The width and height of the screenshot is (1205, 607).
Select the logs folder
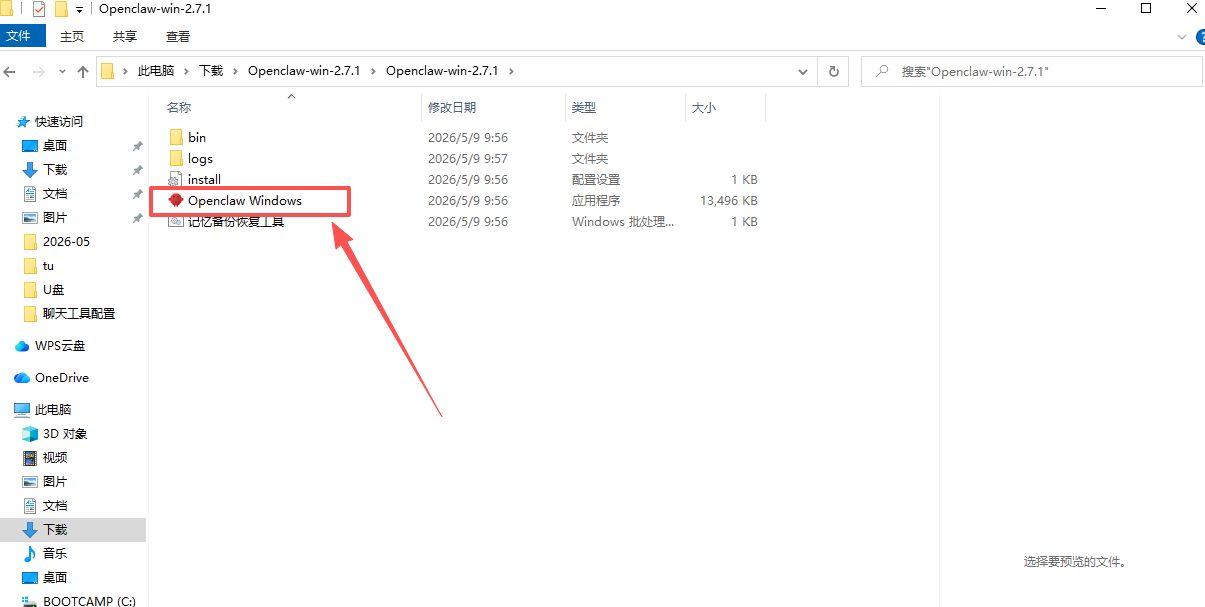click(200, 158)
